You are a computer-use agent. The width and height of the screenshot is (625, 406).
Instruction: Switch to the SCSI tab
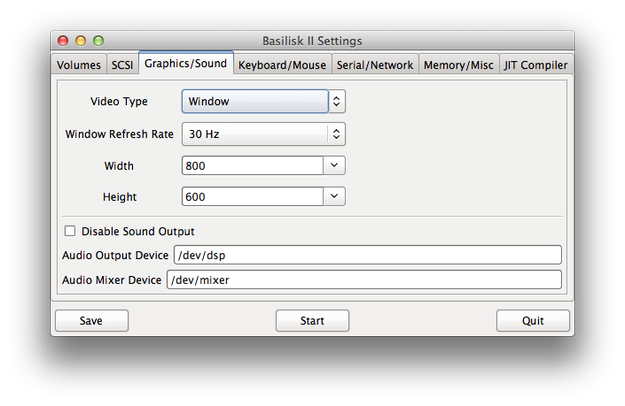click(x=122, y=65)
